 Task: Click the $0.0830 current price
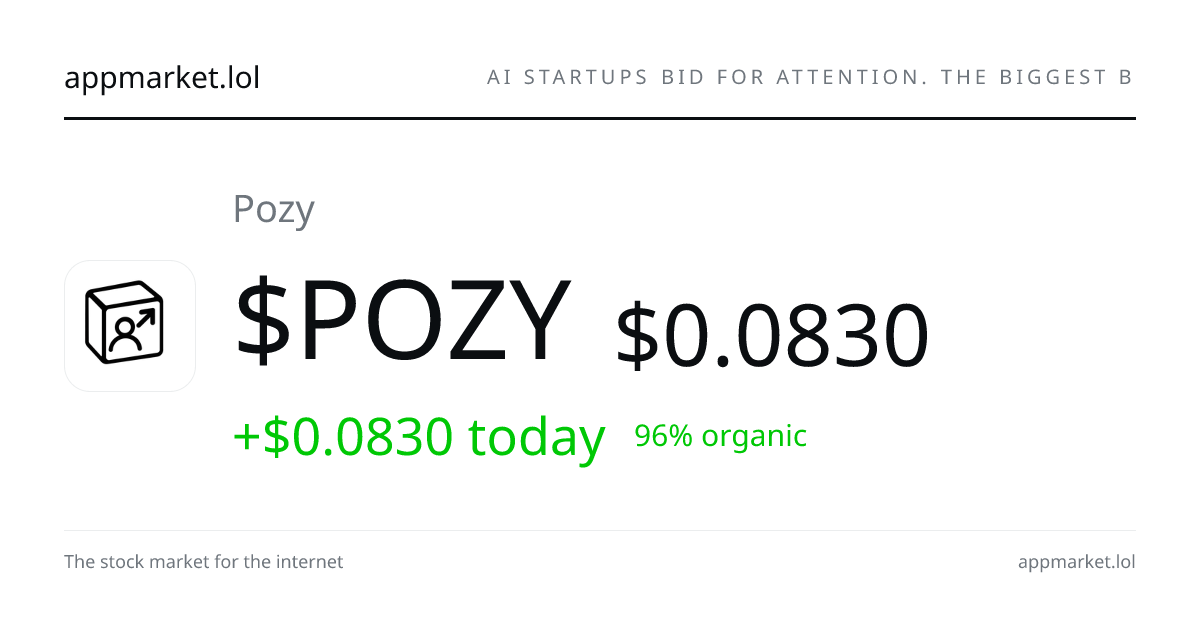tap(772, 337)
